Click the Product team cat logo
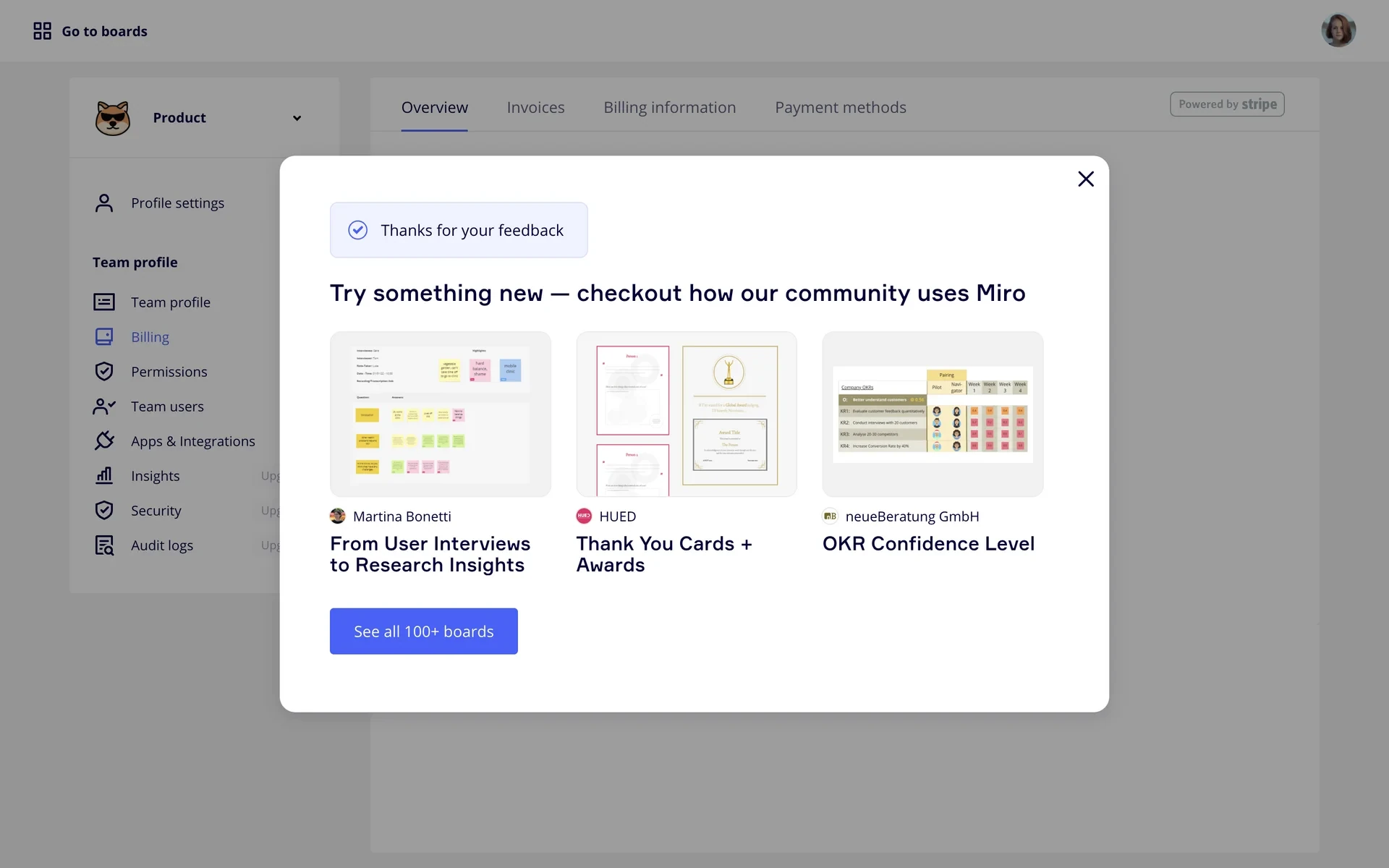 [x=113, y=118]
